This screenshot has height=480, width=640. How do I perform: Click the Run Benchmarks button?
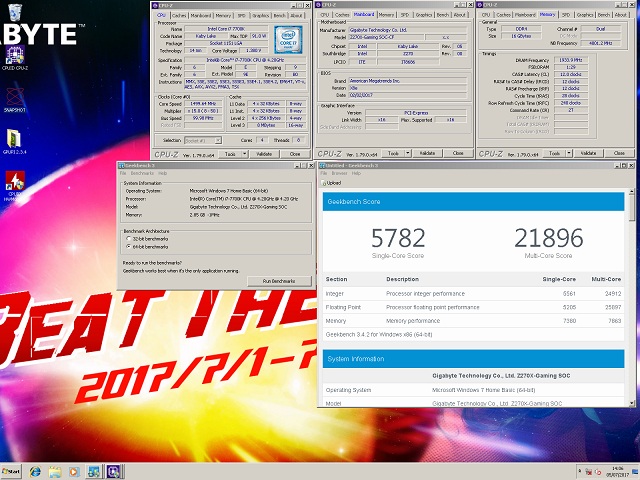point(279,281)
